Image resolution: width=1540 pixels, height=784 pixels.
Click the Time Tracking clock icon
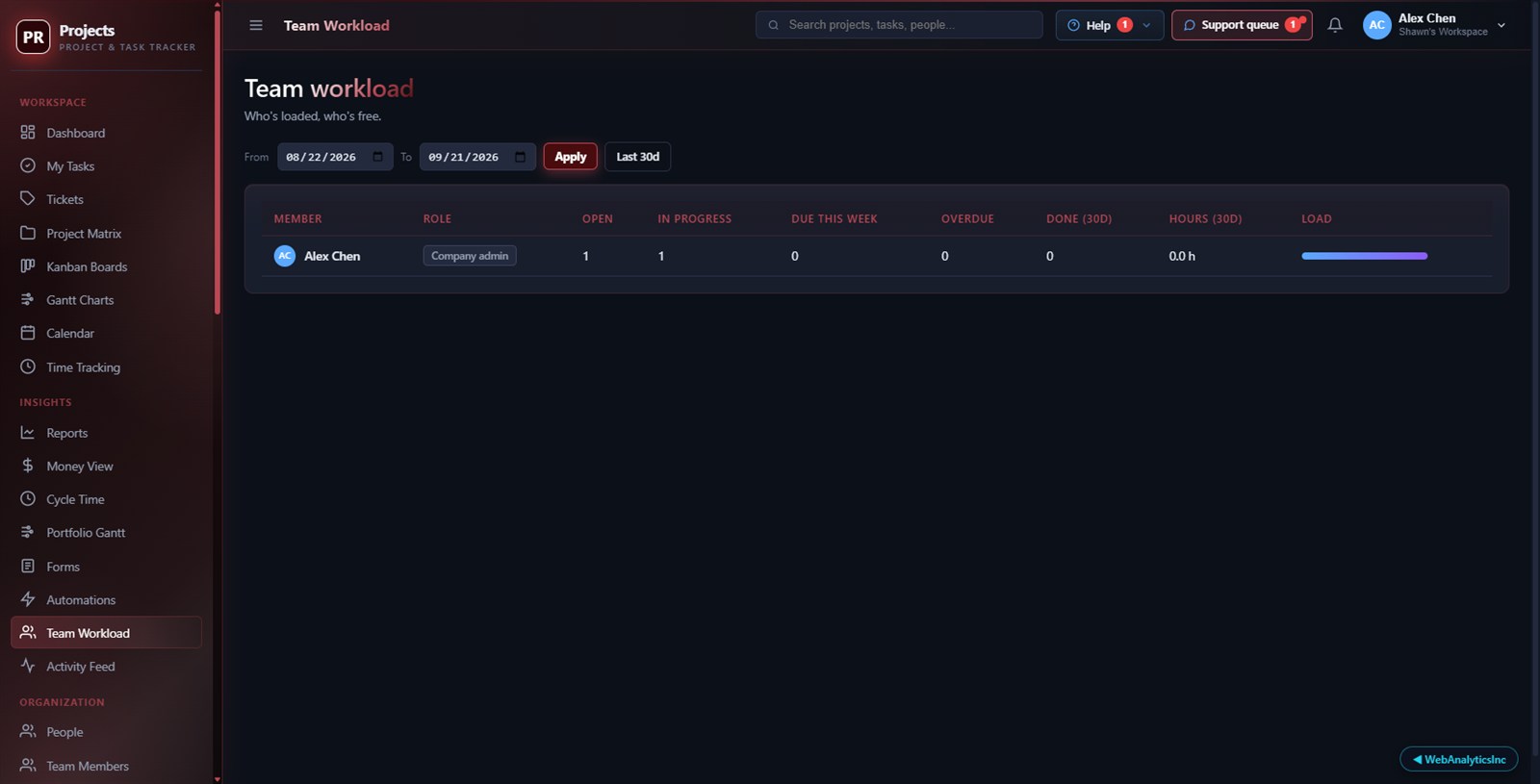click(x=28, y=367)
